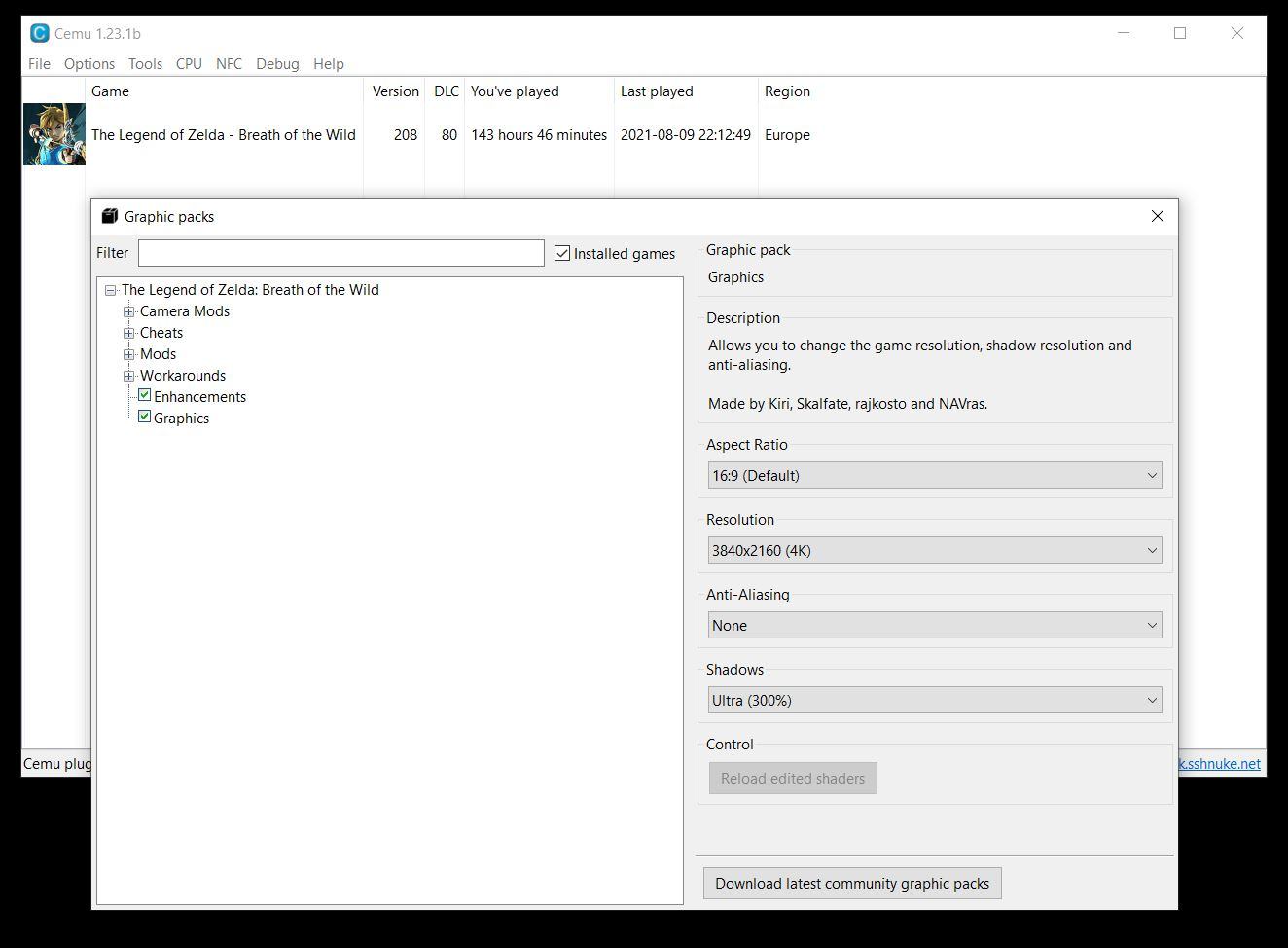The image size is (1288, 948).
Task: Open the Options menu
Action: coord(89,63)
